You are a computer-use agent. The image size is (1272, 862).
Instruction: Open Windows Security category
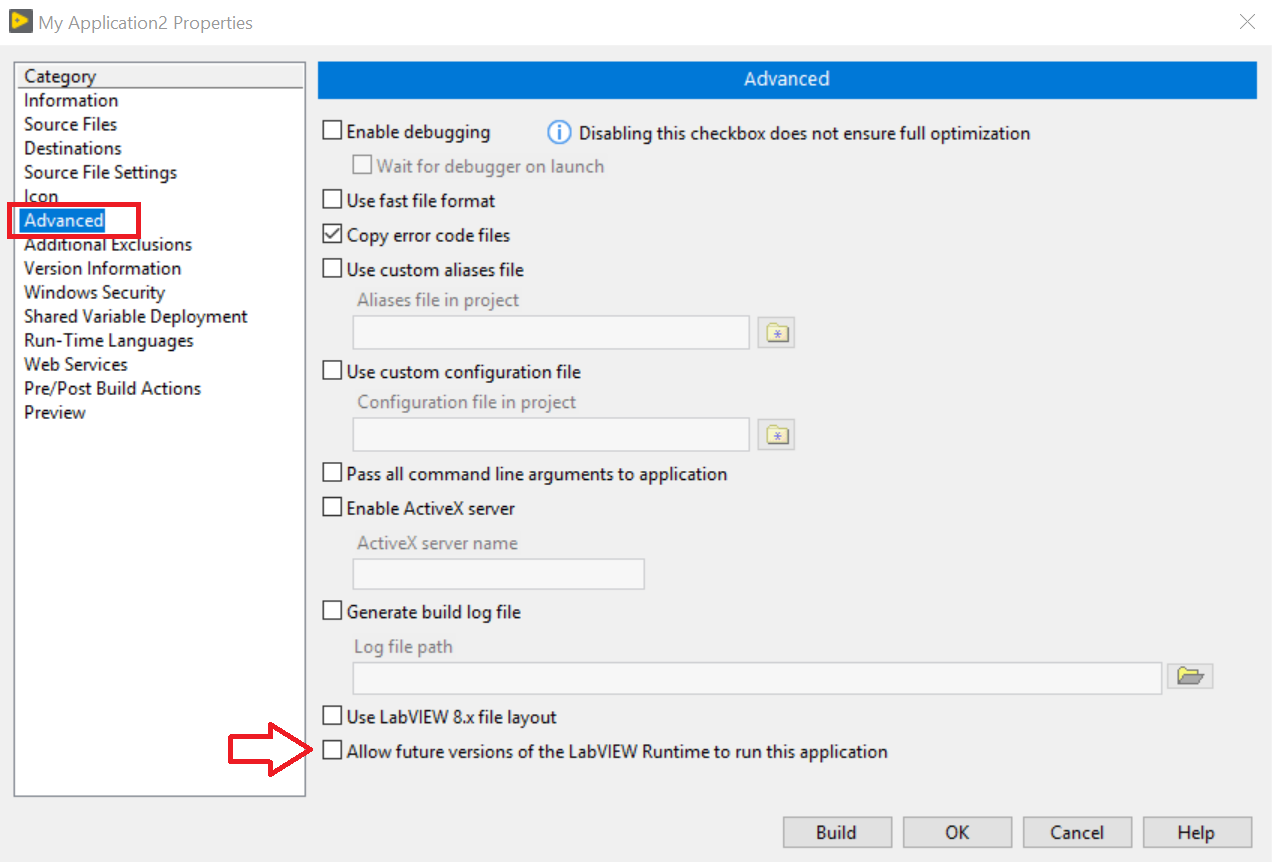pyautogui.click(x=94, y=292)
